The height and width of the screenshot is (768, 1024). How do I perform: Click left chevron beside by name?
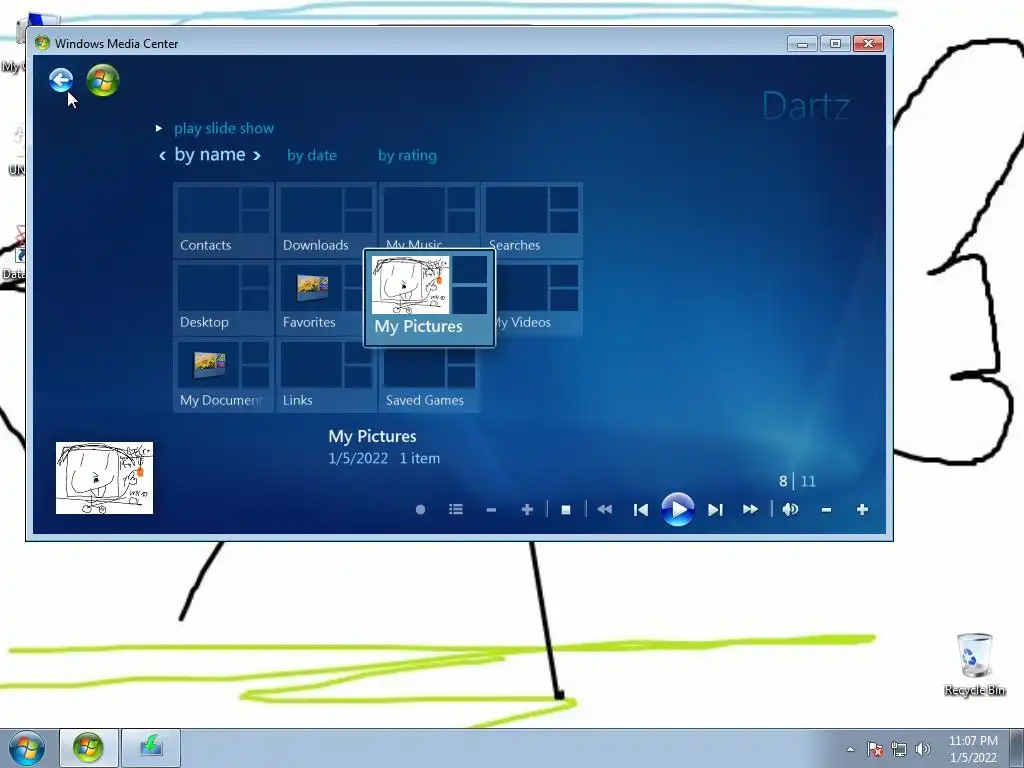[x=162, y=155]
